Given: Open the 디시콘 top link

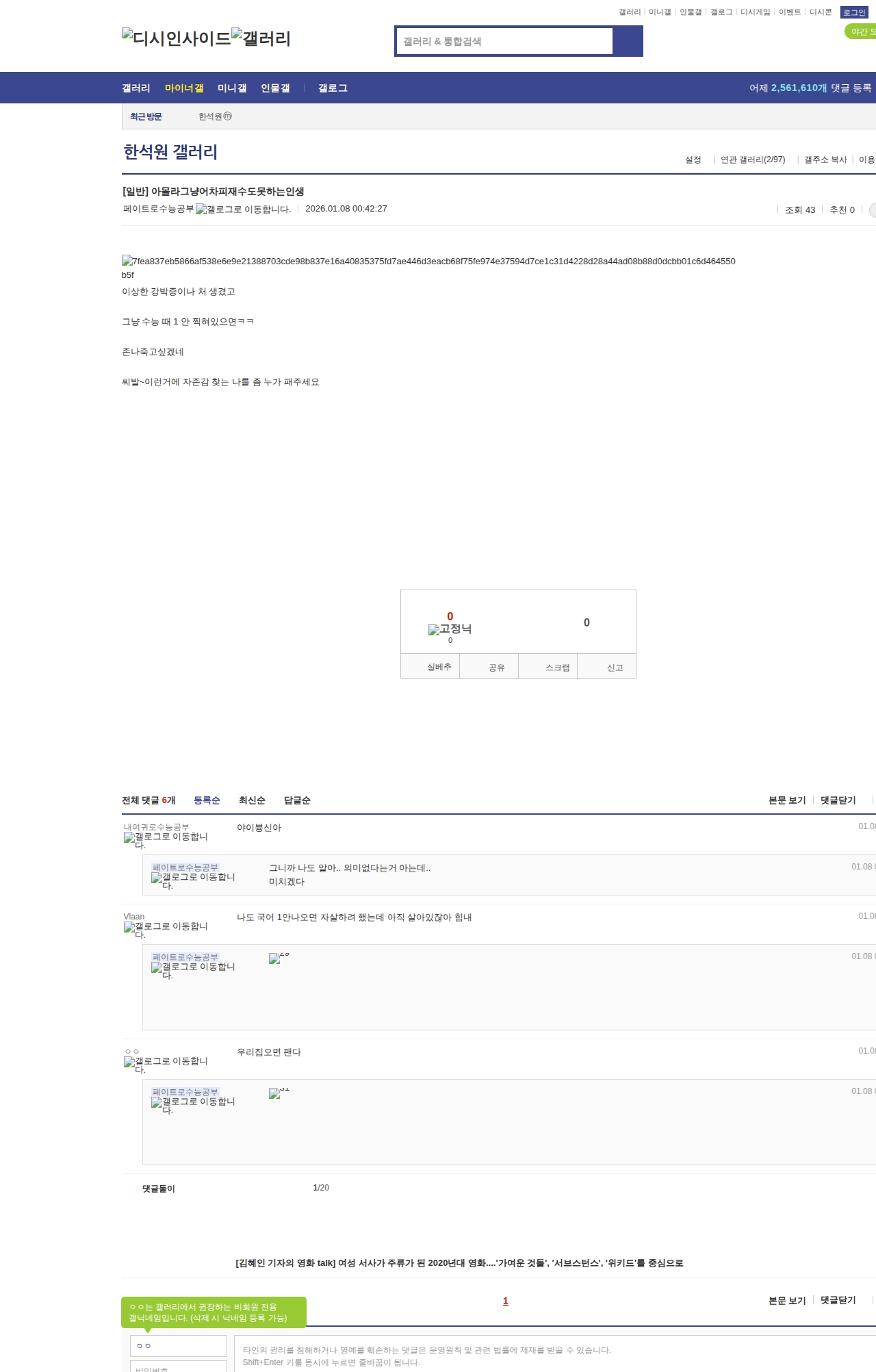Looking at the screenshot, I should point(821,12).
